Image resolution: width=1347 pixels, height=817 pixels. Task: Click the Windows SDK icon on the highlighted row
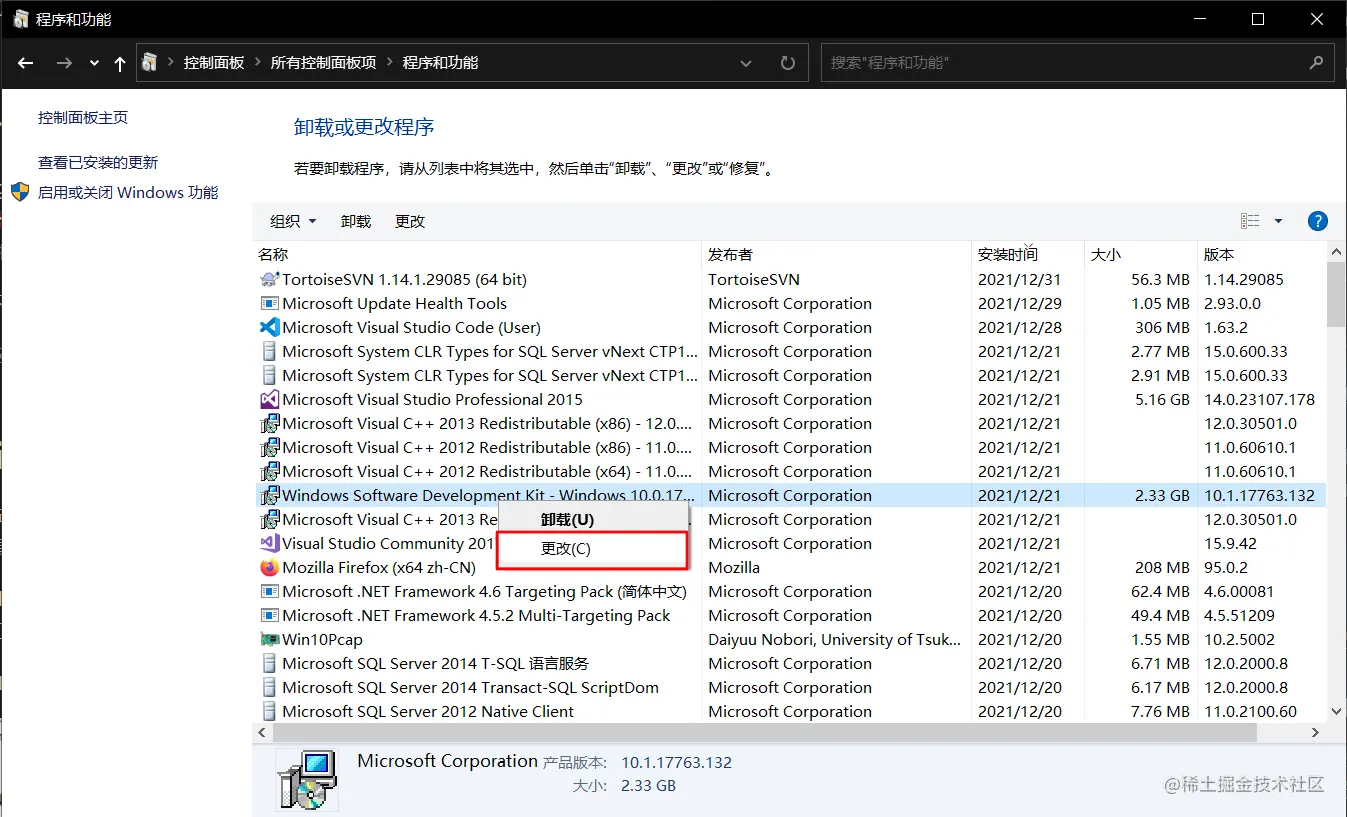tap(268, 495)
